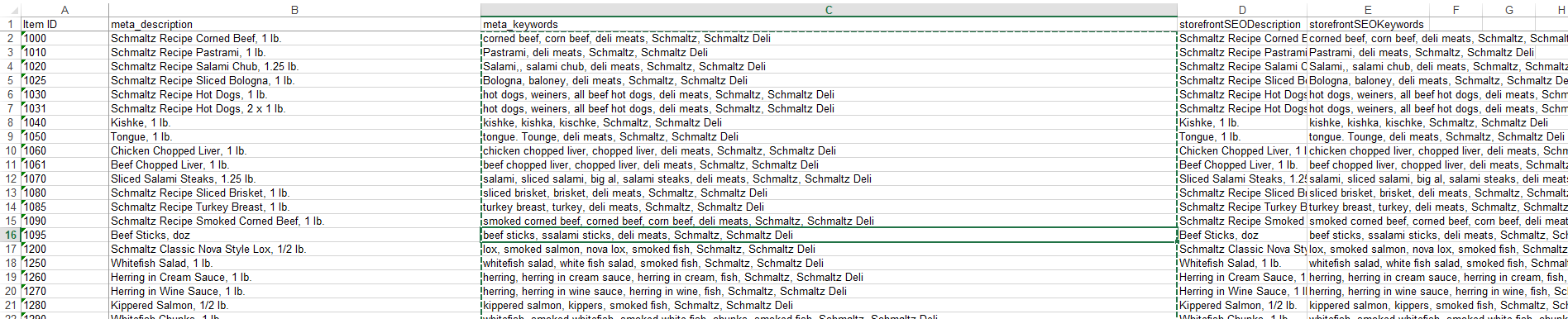Select row 1 header
This screenshot has width=1568, height=319.
pos(10,24)
